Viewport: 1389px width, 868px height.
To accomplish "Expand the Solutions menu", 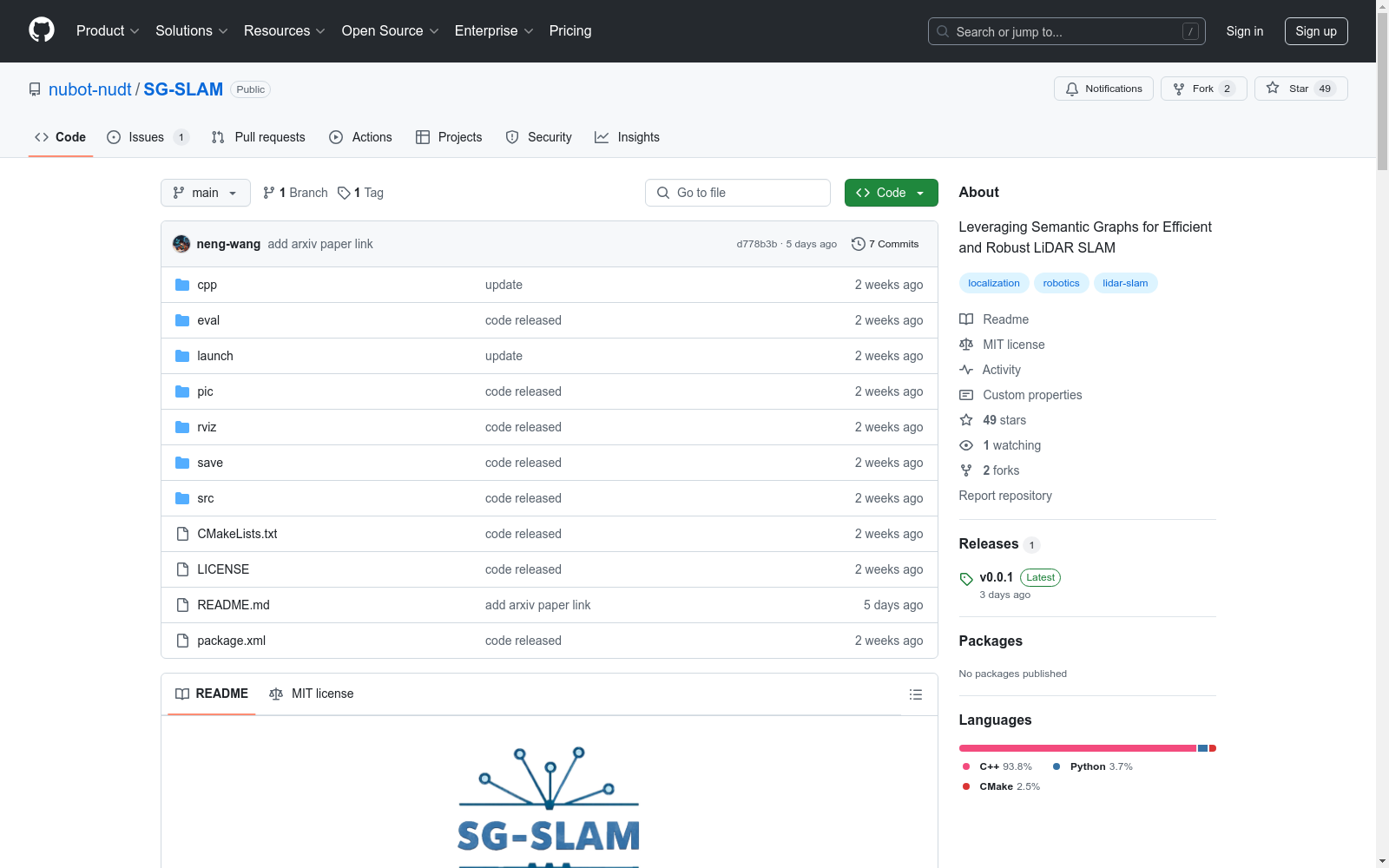I will [192, 30].
